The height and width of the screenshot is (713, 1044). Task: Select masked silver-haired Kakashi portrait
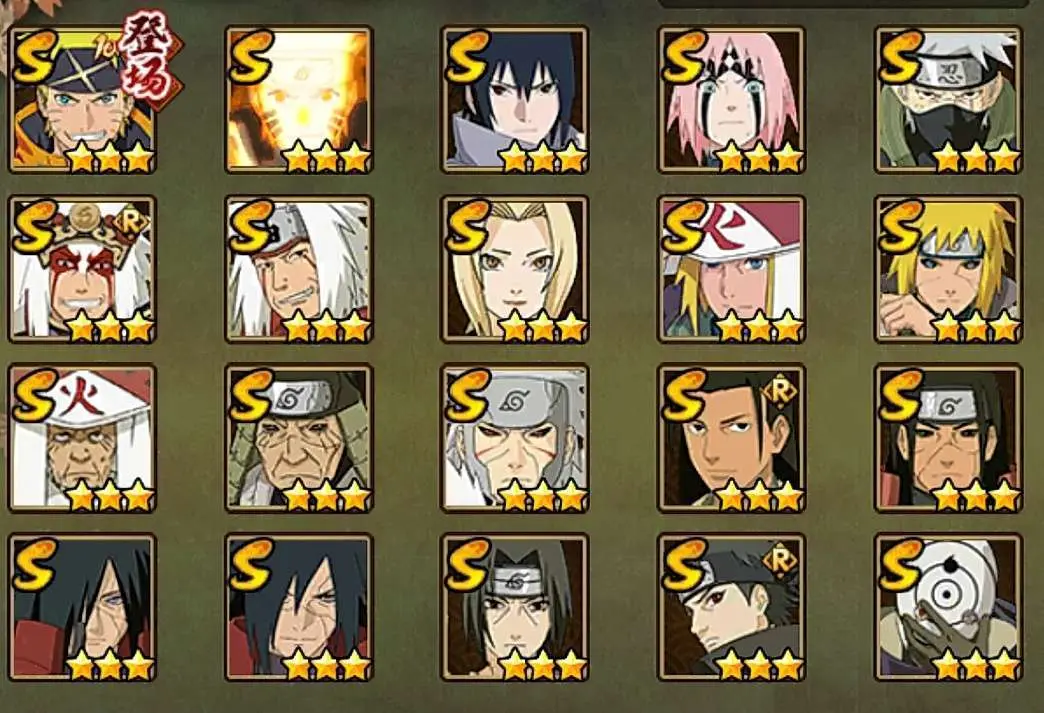(948, 100)
